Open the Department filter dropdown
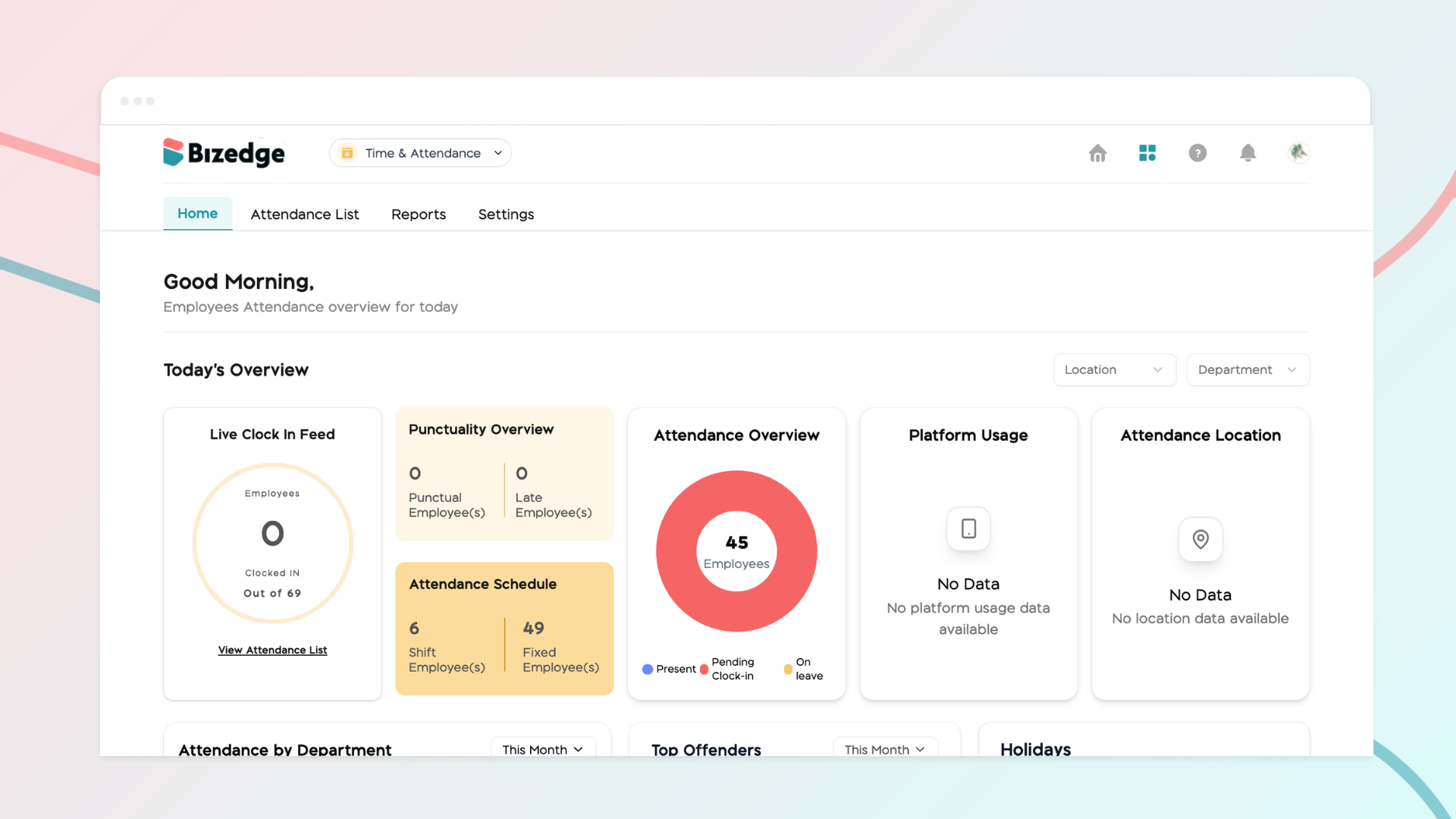 (1247, 370)
